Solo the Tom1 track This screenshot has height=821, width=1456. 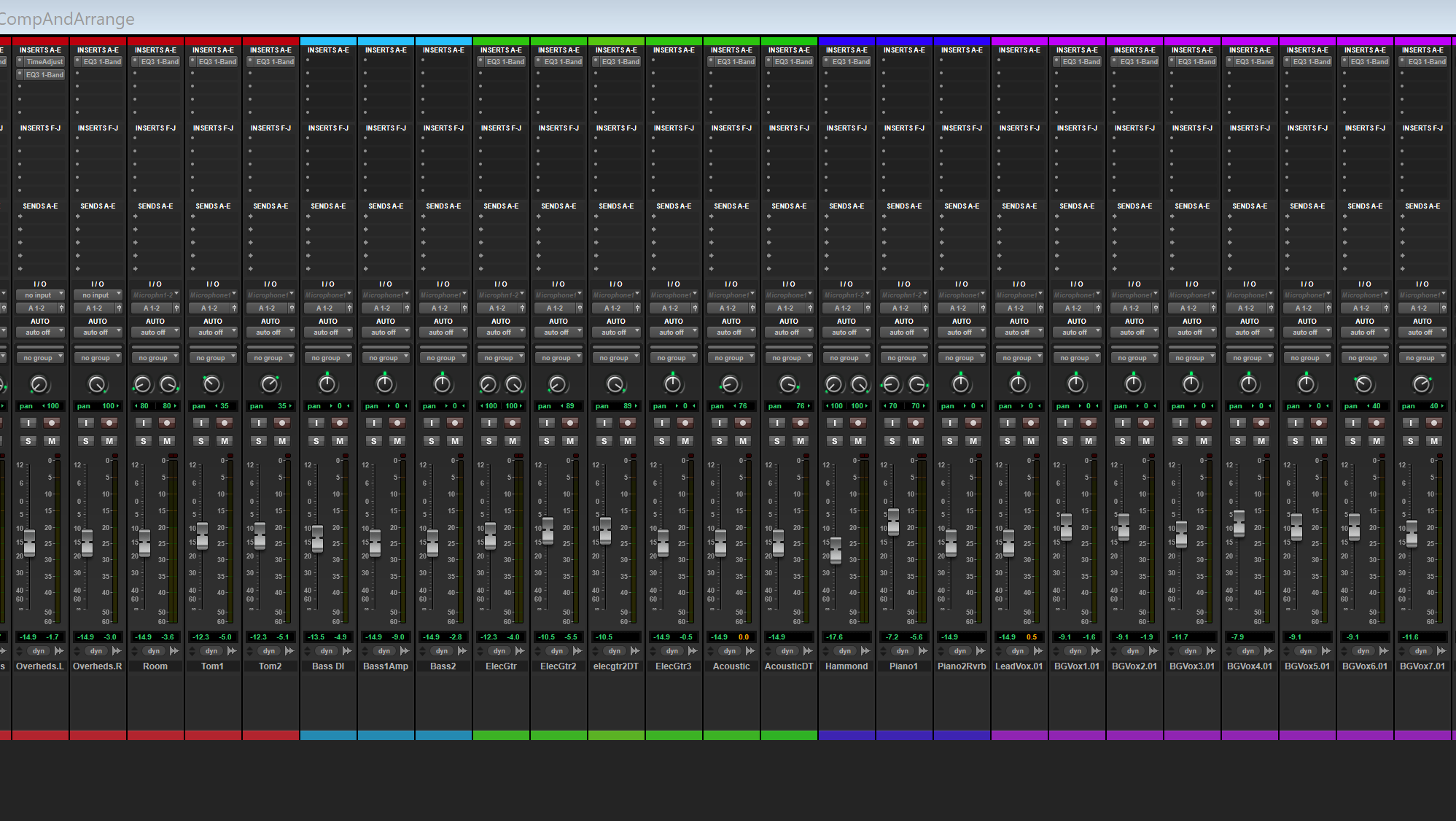coord(201,441)
